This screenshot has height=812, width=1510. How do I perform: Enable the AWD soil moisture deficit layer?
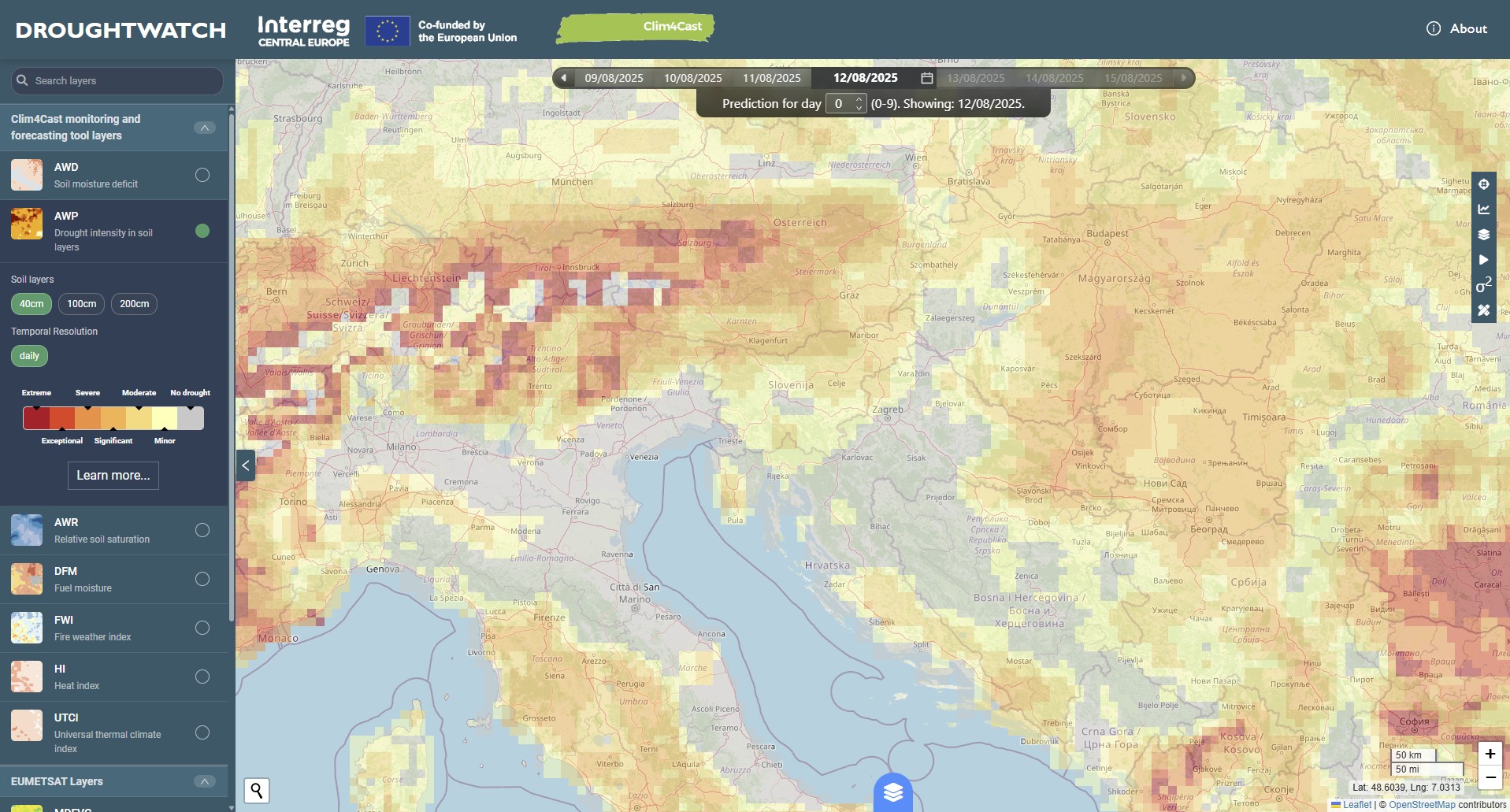tap(202, 175)
